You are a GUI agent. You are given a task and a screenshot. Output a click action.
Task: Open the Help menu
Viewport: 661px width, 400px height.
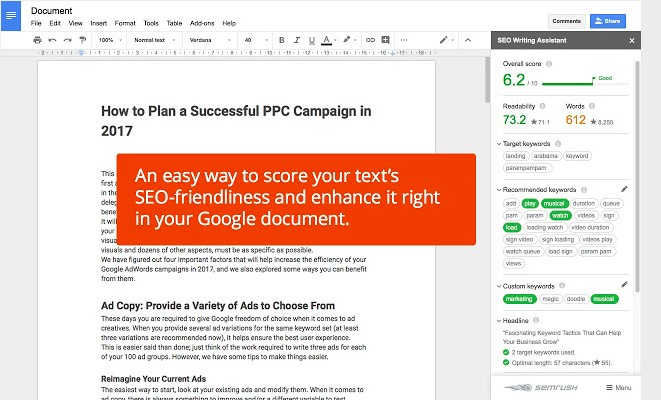(229, 23)
